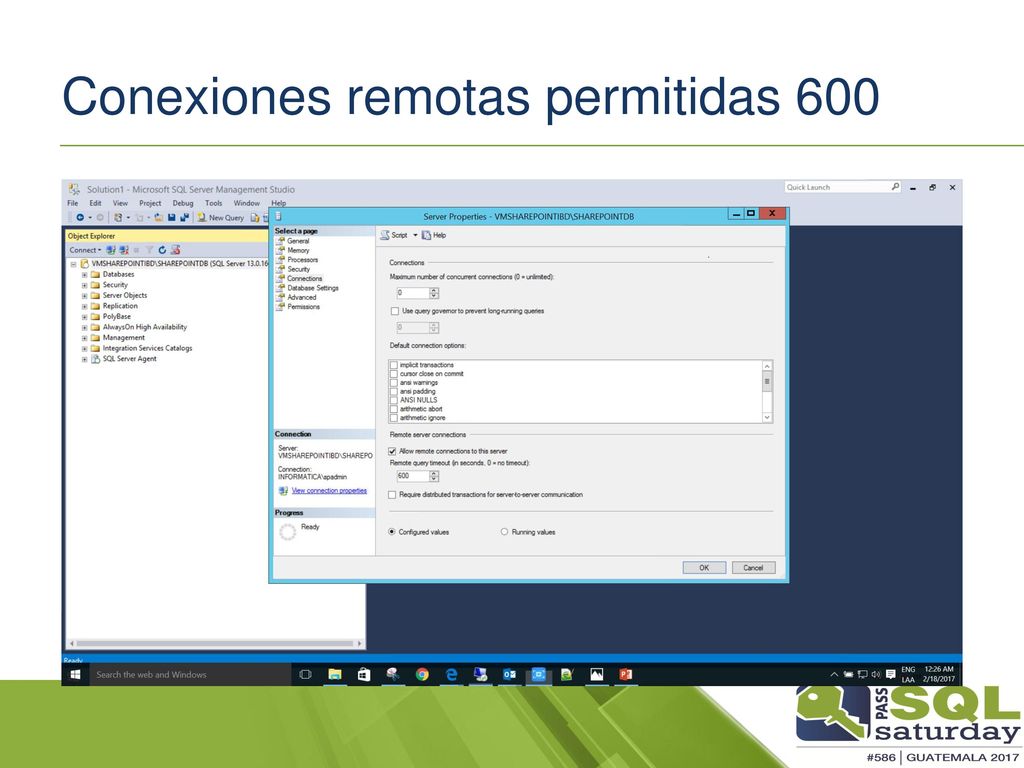Viewport: 1024px width, 768px height.
Task: Open the File menu
Action: (x=72, y=203)
